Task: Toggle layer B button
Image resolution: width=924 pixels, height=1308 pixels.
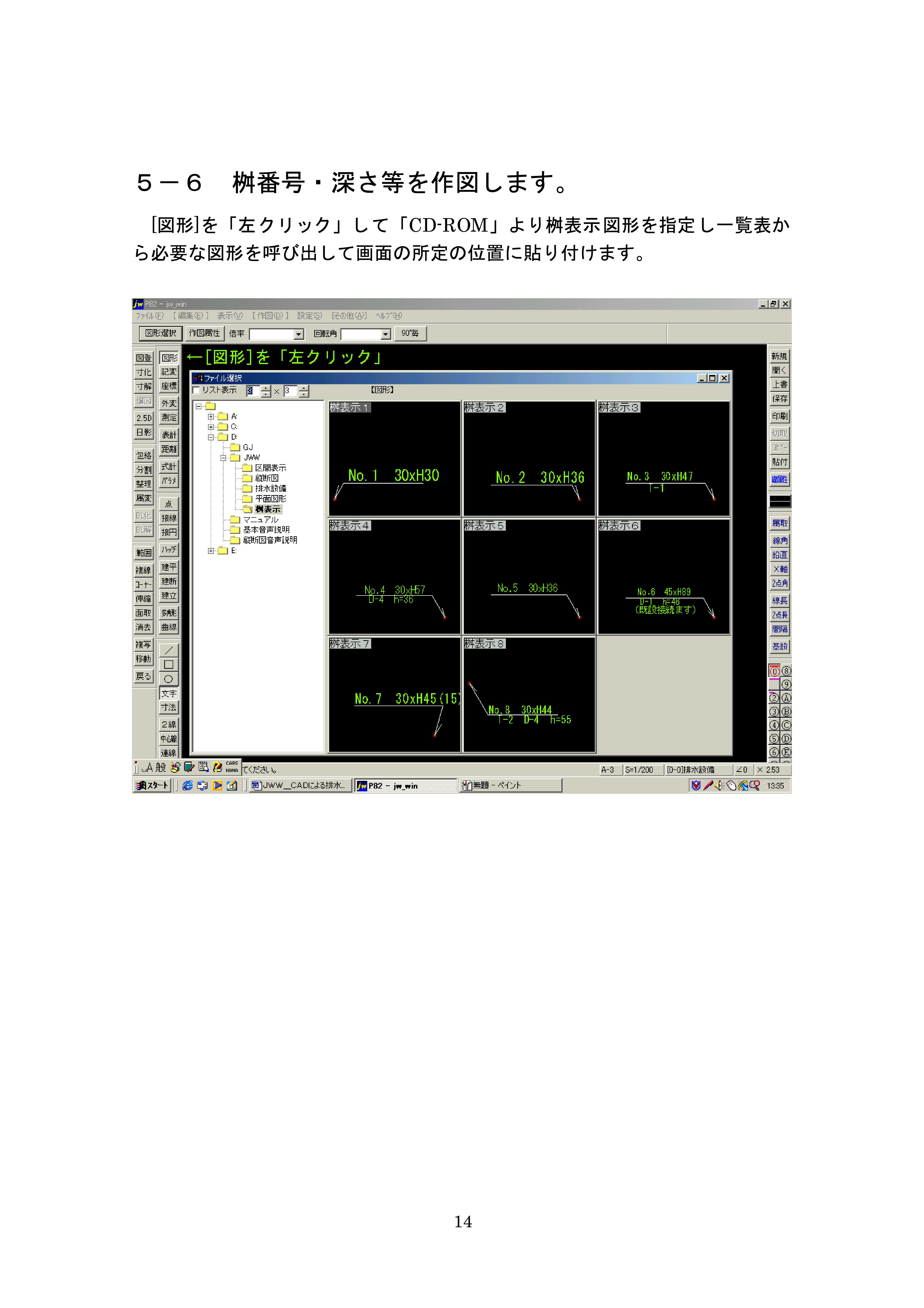Action: [786, 712]
